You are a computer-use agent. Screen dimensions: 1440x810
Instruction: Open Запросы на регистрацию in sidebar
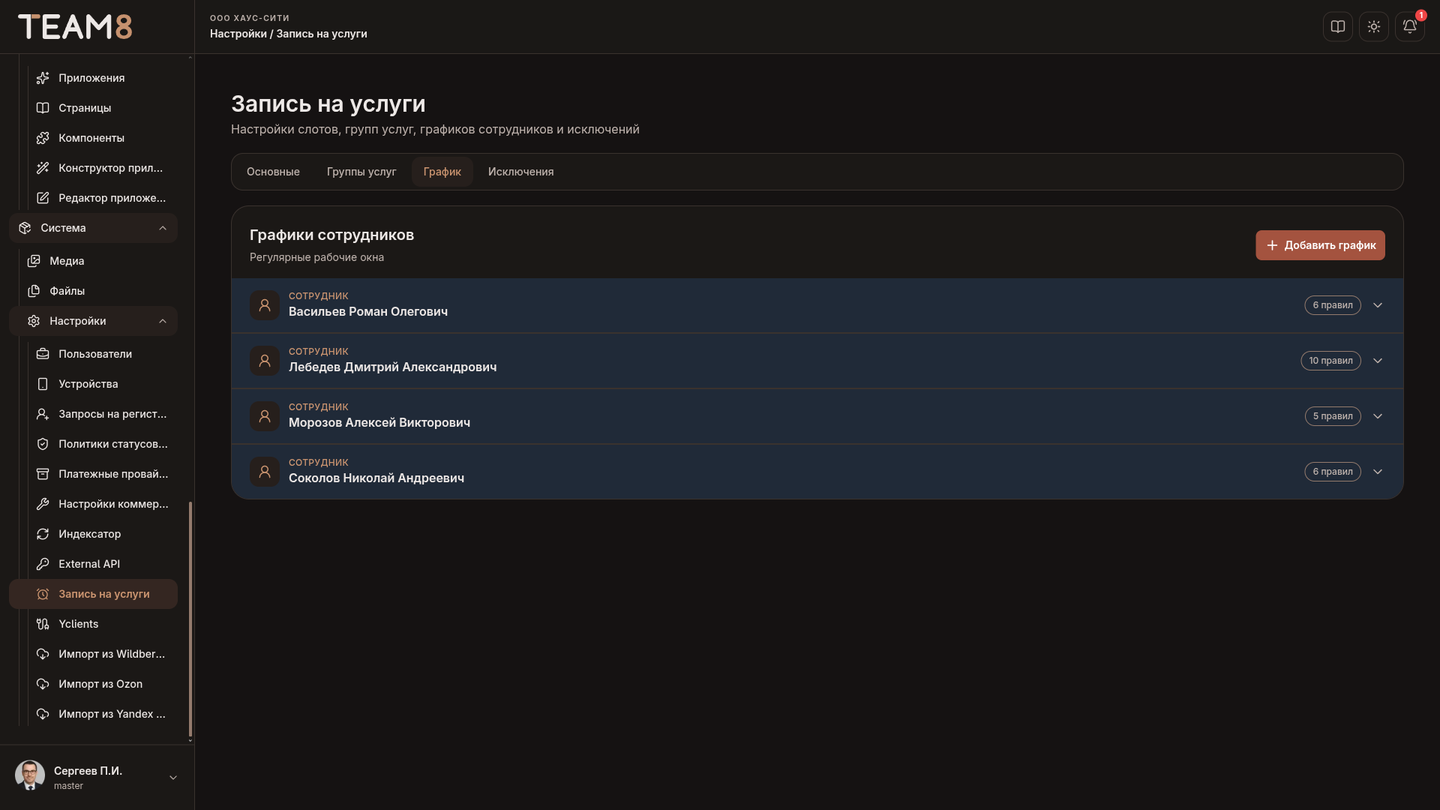[103, 414]
